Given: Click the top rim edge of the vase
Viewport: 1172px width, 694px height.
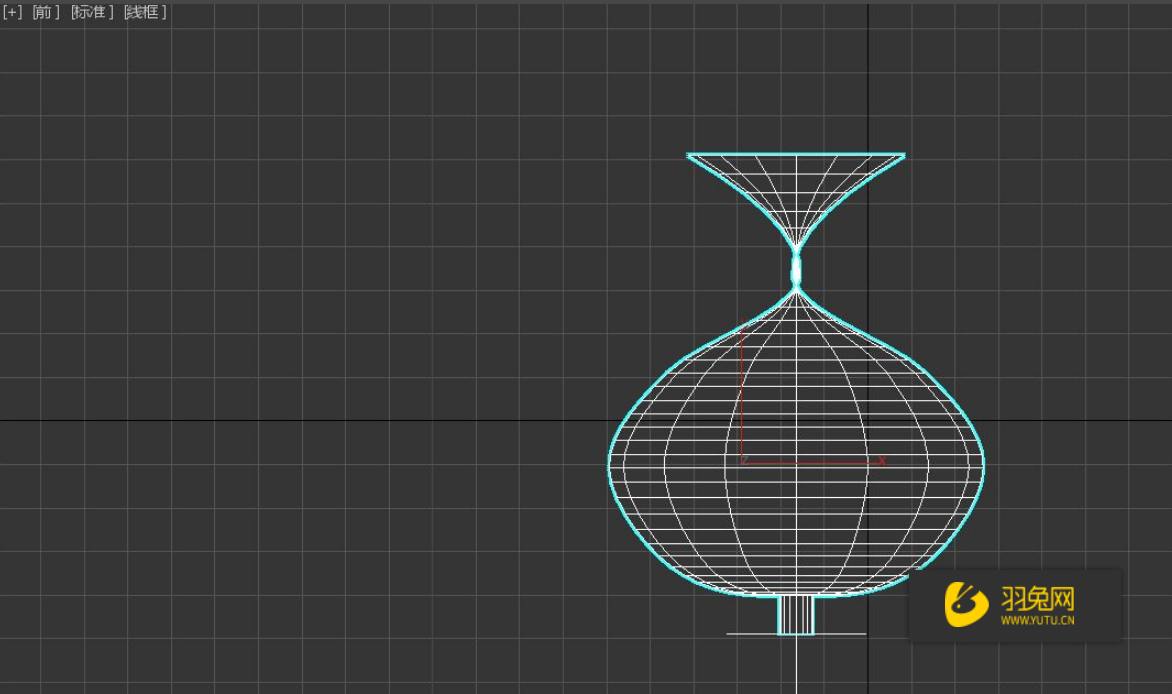Looking at the screenshot, I should 795,154.
